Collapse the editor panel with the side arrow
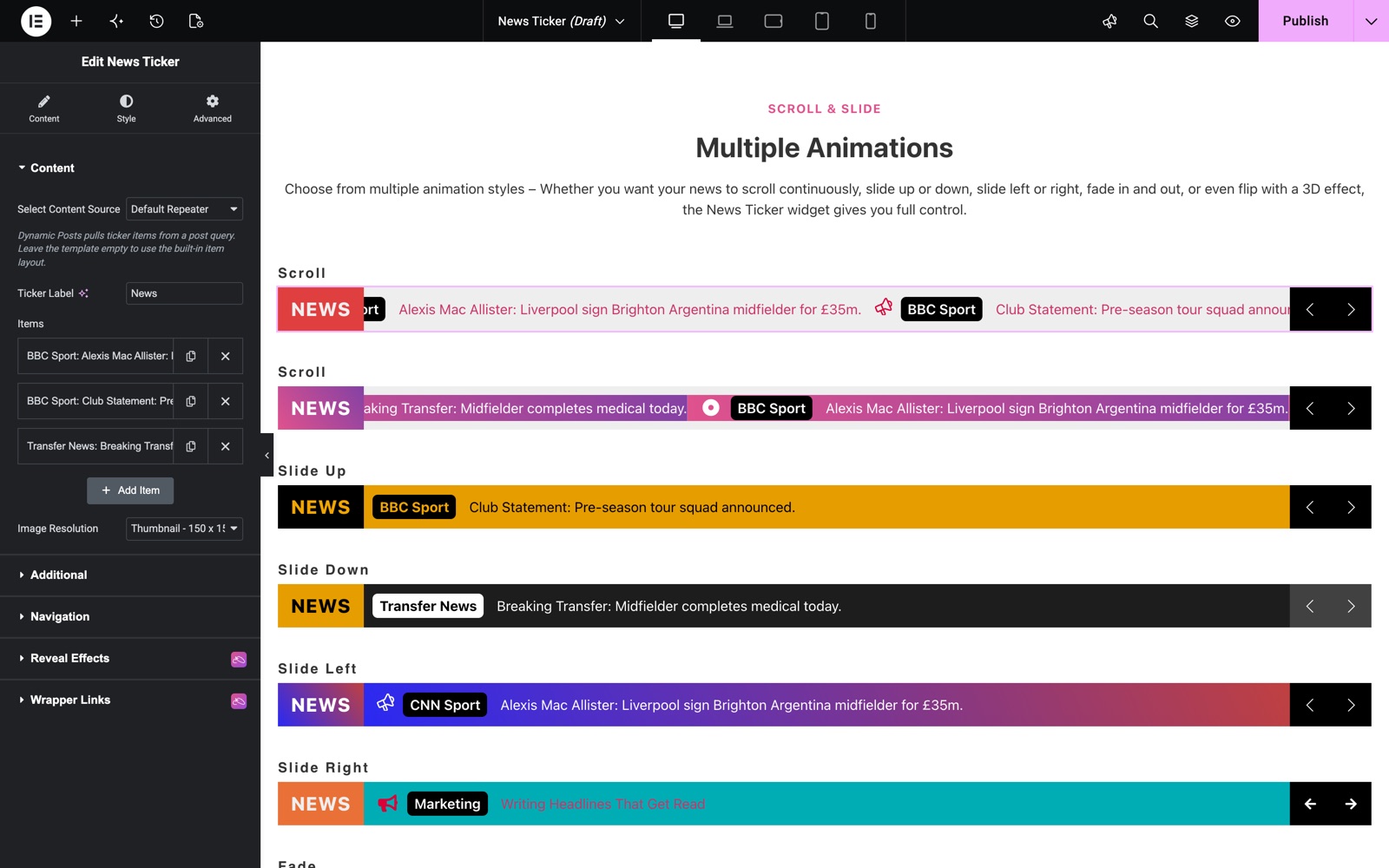Image resolution: width=1389 pixels, height=868 pixels. [x=267, y=455]
